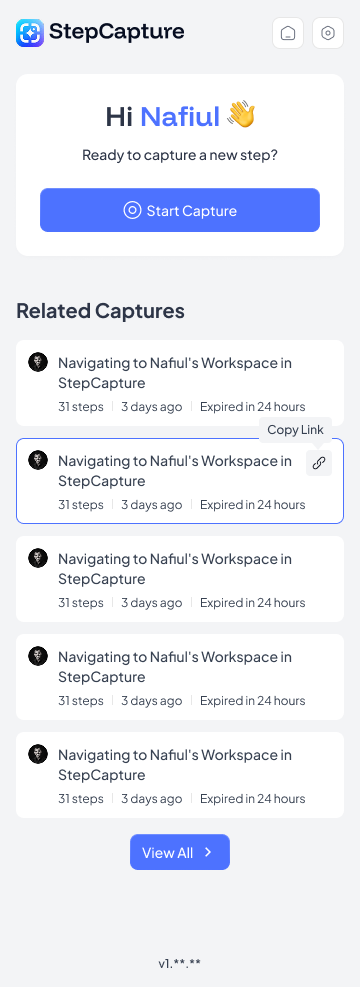
Task: Click avatar on the fourth capture card
Action: point(38,656)
